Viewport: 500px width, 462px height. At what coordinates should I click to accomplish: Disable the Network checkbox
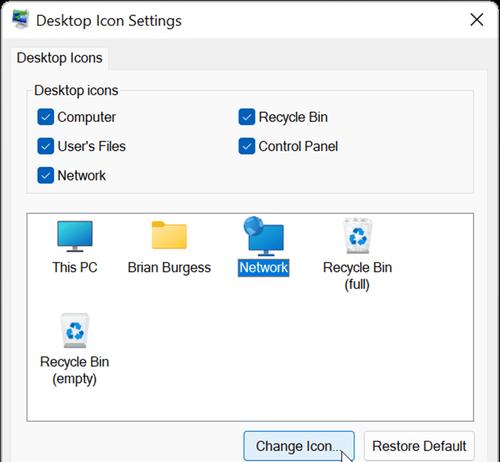click(46, 175)
